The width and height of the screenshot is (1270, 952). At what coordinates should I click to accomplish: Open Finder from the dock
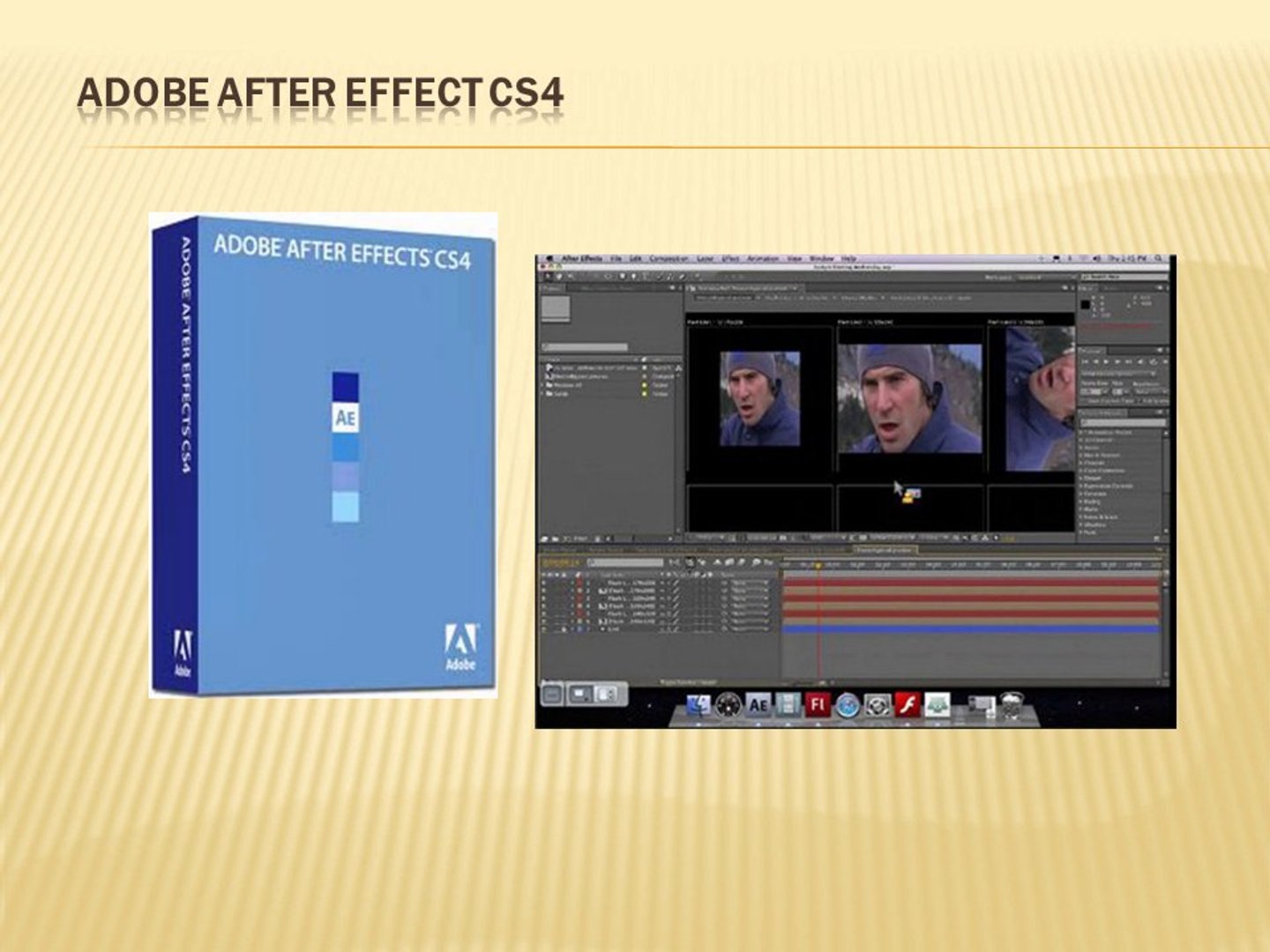pos(698,704)
